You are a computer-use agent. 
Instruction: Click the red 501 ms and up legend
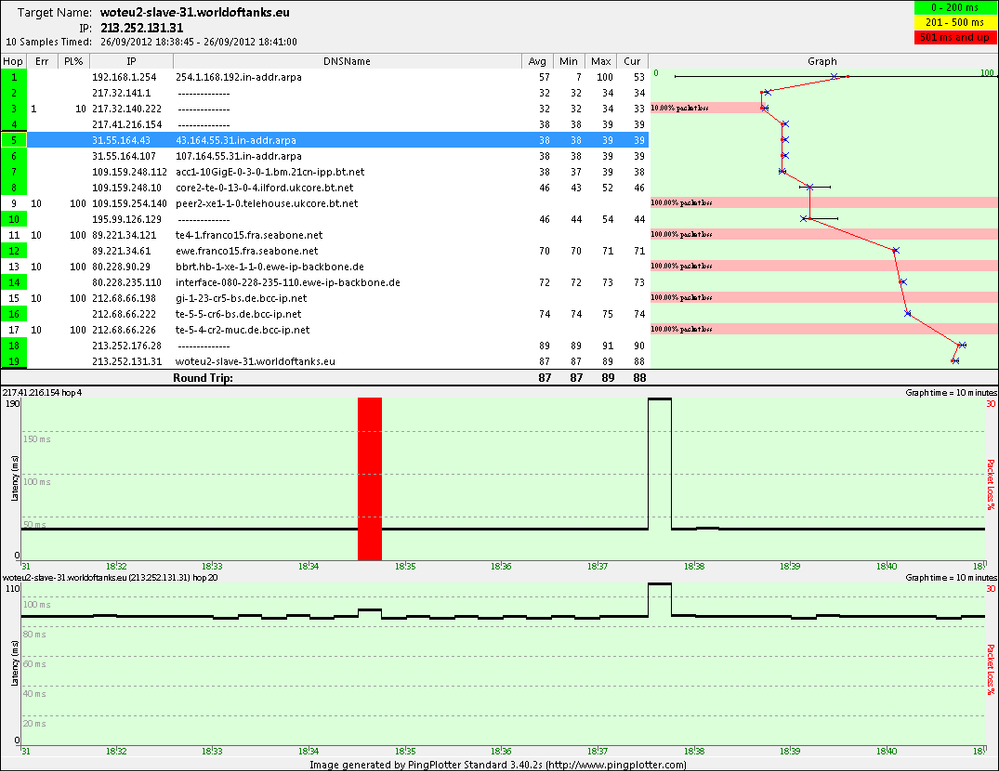pos(954,37)
